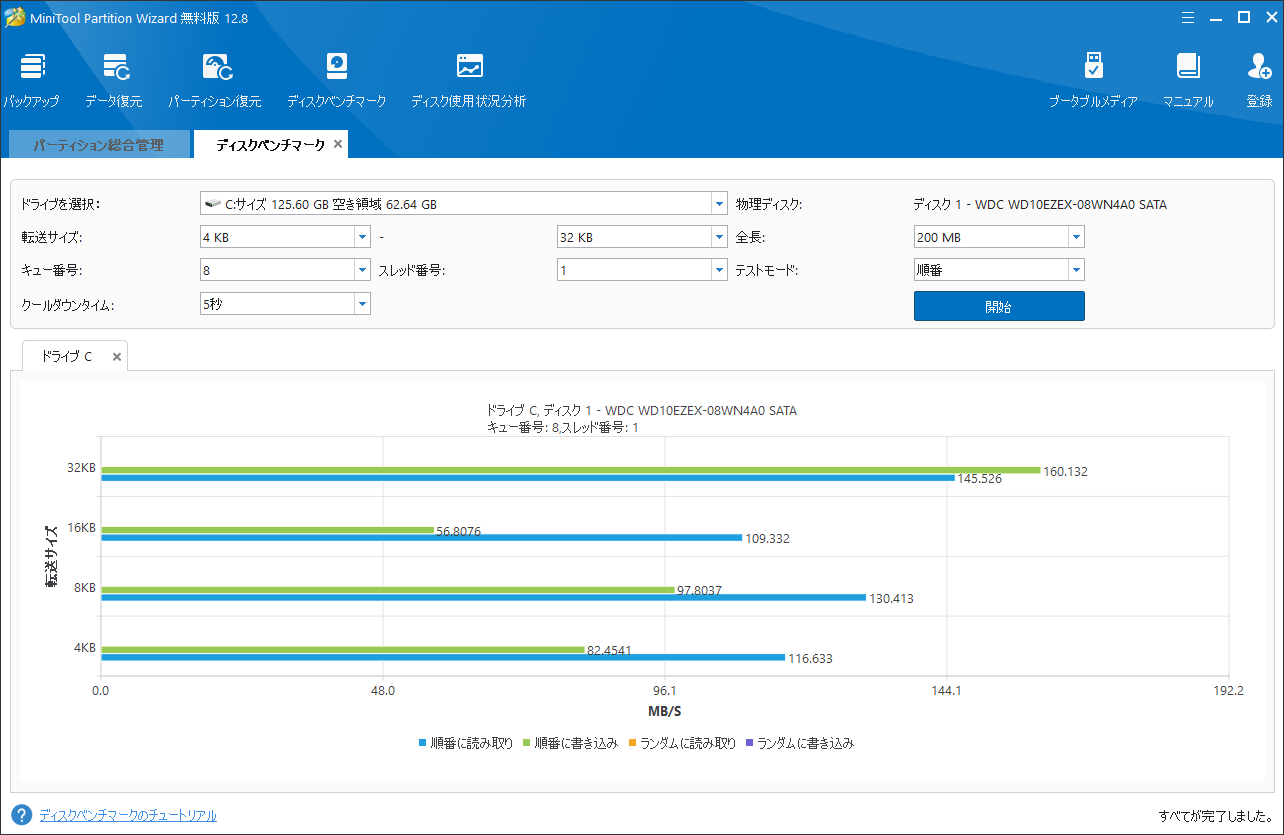Launch the データ復元 data recovery icon
Screen dimensions: 1284x835
pos(114,67)
